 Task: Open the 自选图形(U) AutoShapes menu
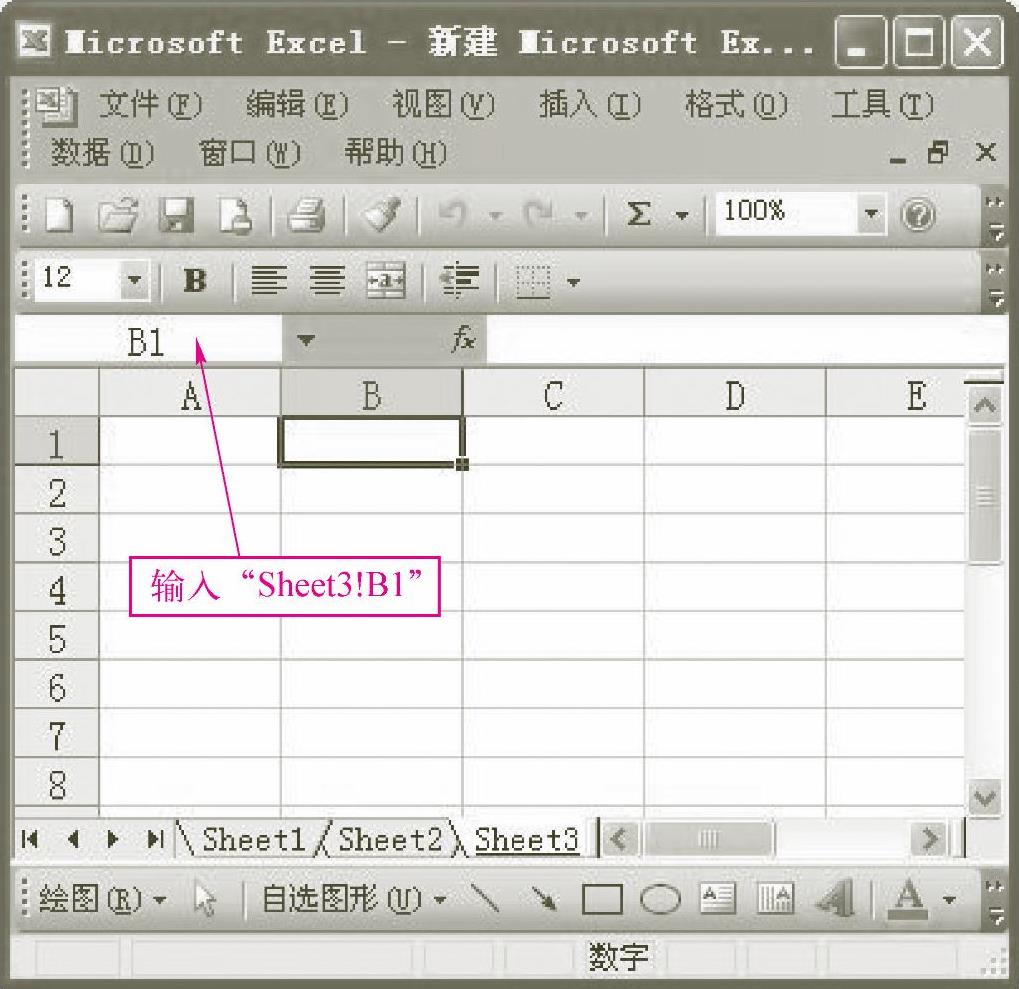pyautogui.click(x=354, y=900)
